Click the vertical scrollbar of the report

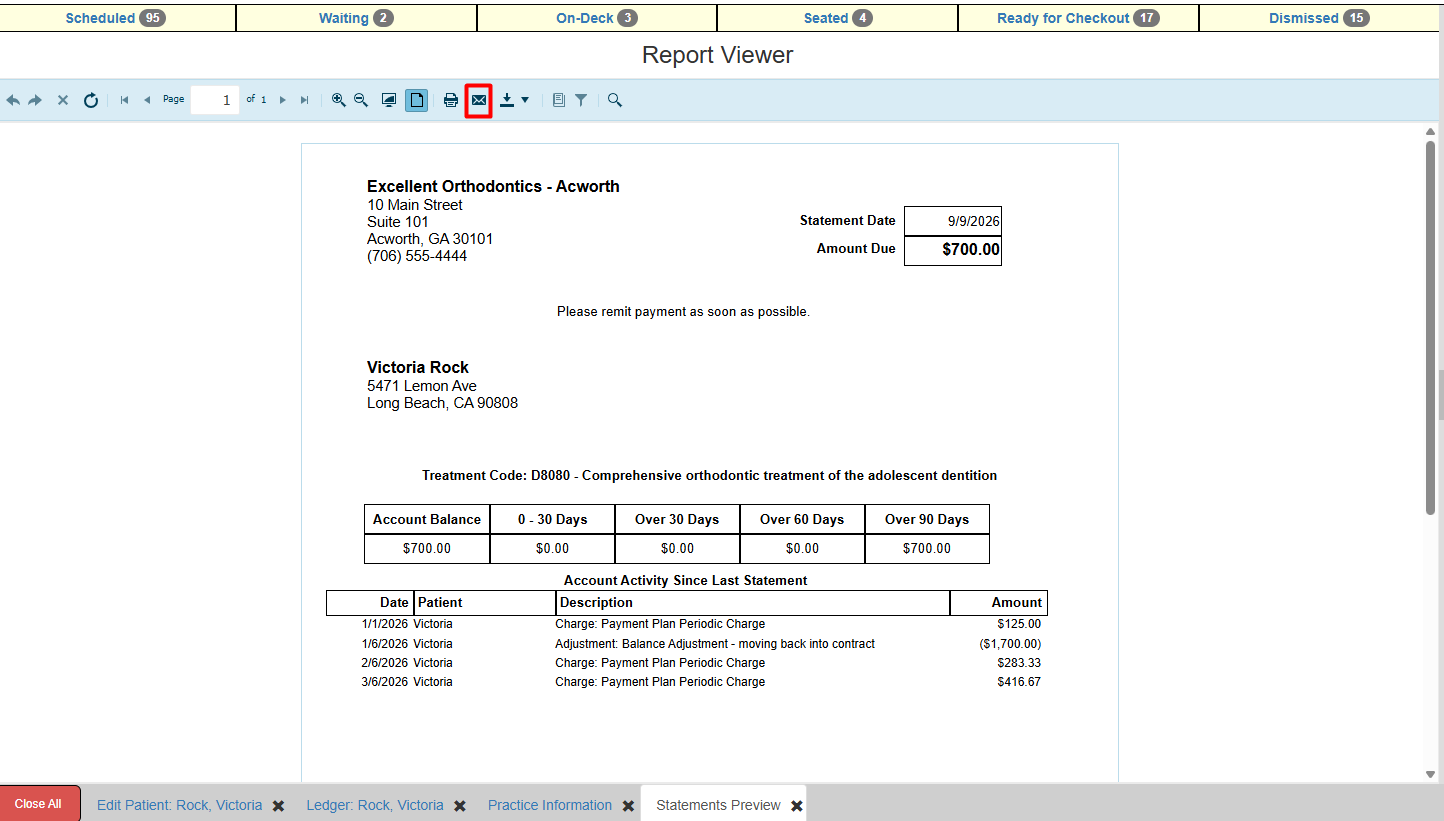click(1430, 328)
